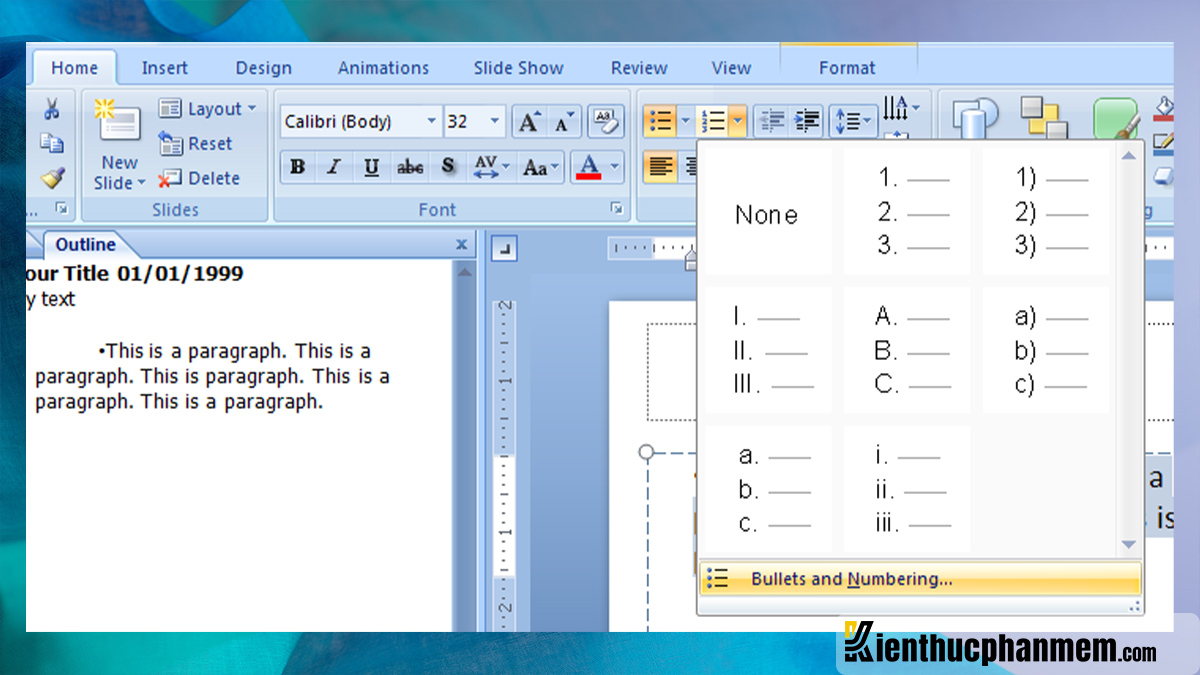The height and width of the screenshot is (675, 1200).
Task: Open Bullets and Numbering dialog
Action: 920,579
